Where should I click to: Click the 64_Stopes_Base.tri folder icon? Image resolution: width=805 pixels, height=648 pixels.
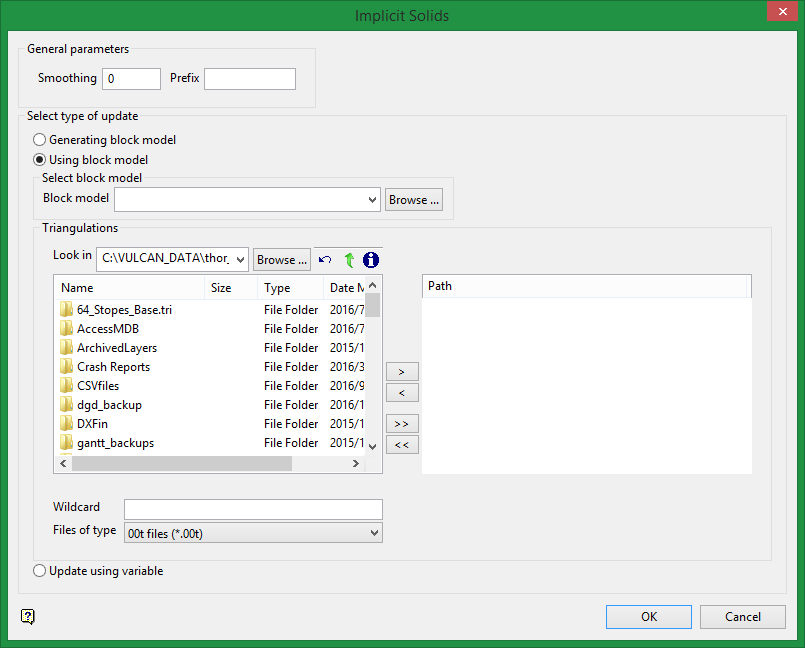[x=67, y=310]
